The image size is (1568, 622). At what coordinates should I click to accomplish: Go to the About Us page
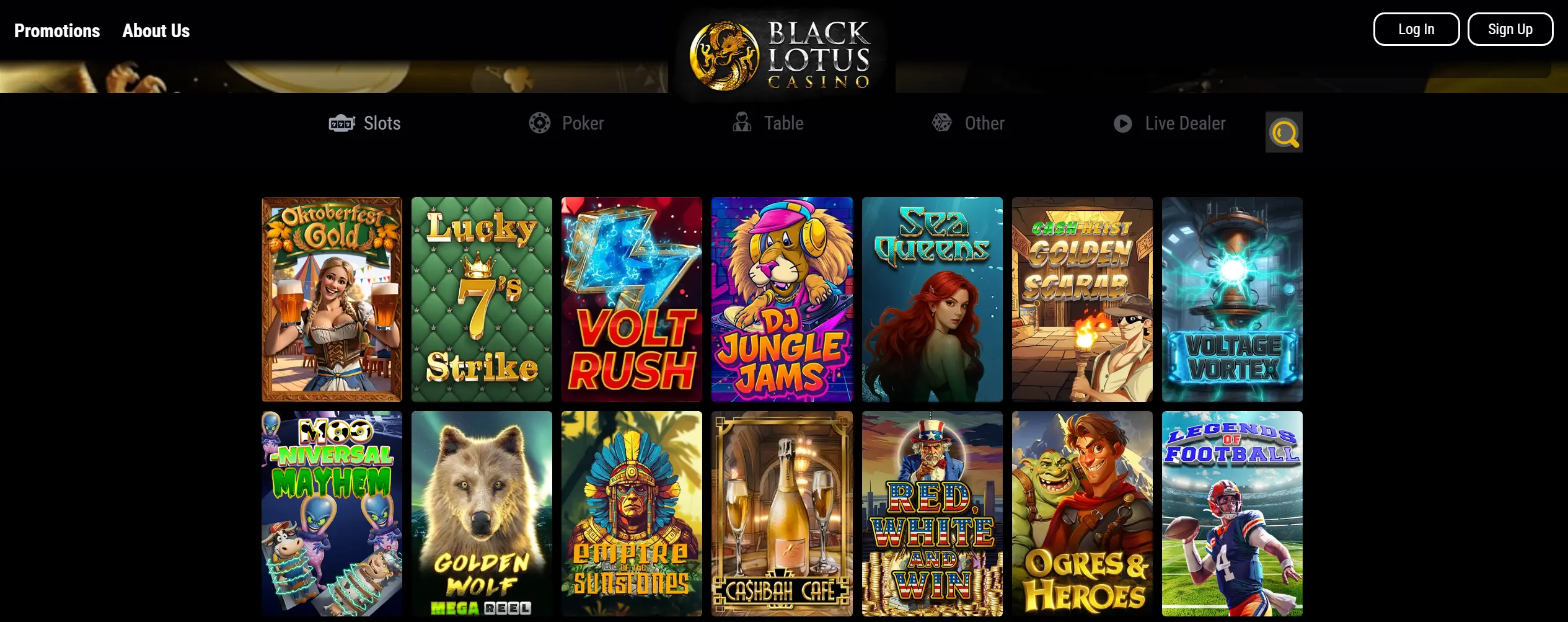156,30
